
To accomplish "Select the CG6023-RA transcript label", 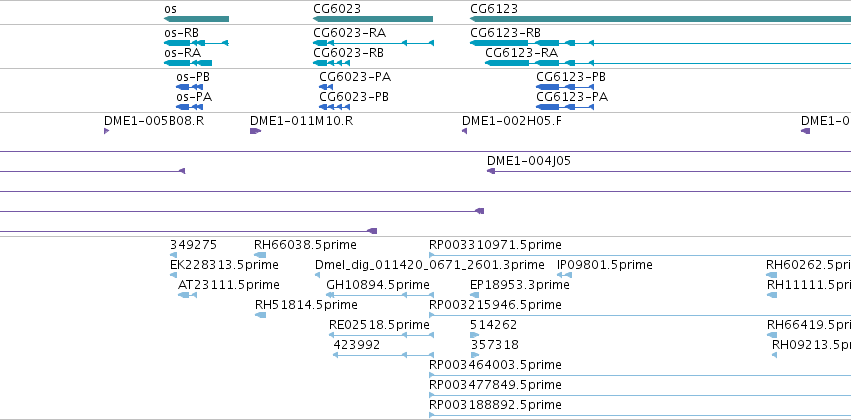I will click(350, 33).
